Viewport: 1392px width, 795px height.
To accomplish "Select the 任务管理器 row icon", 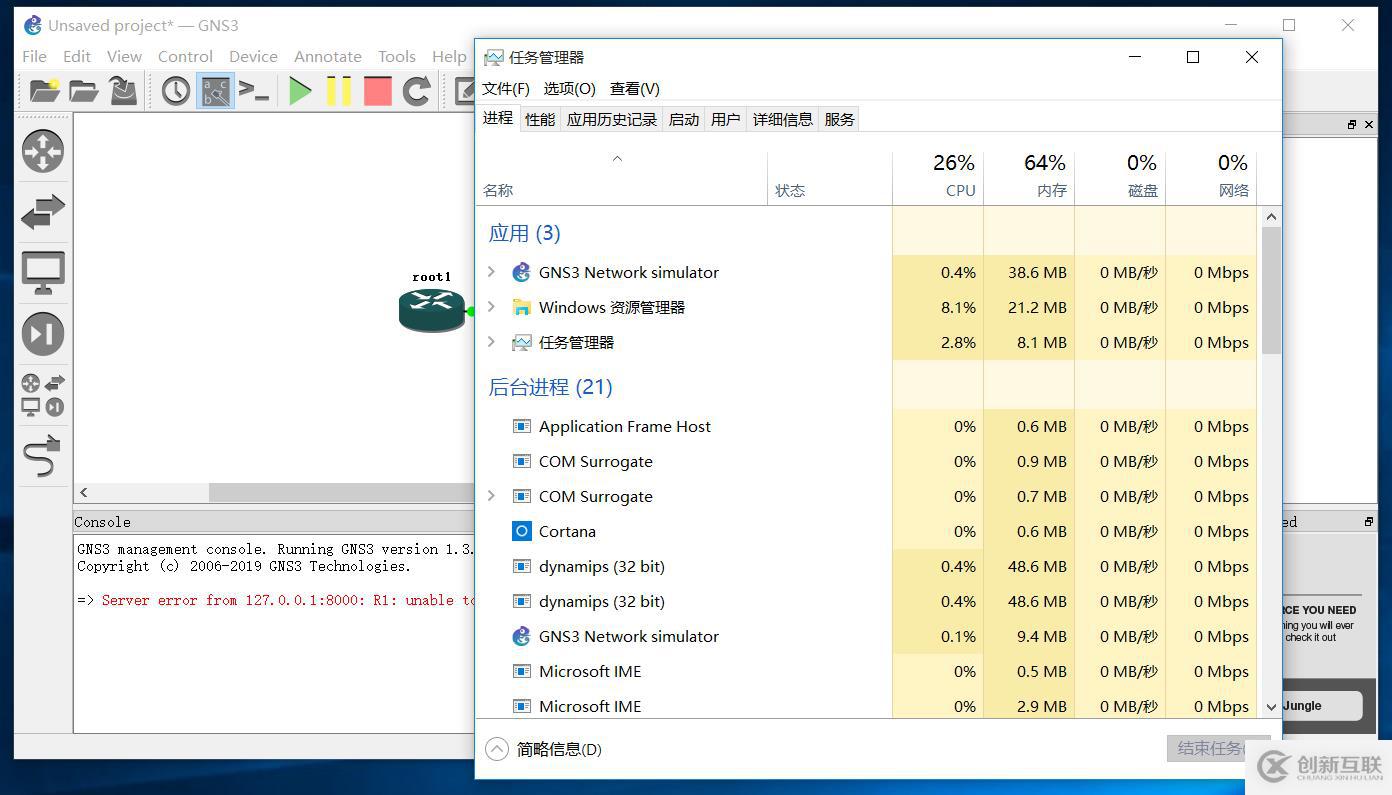I will pos(521,342).
